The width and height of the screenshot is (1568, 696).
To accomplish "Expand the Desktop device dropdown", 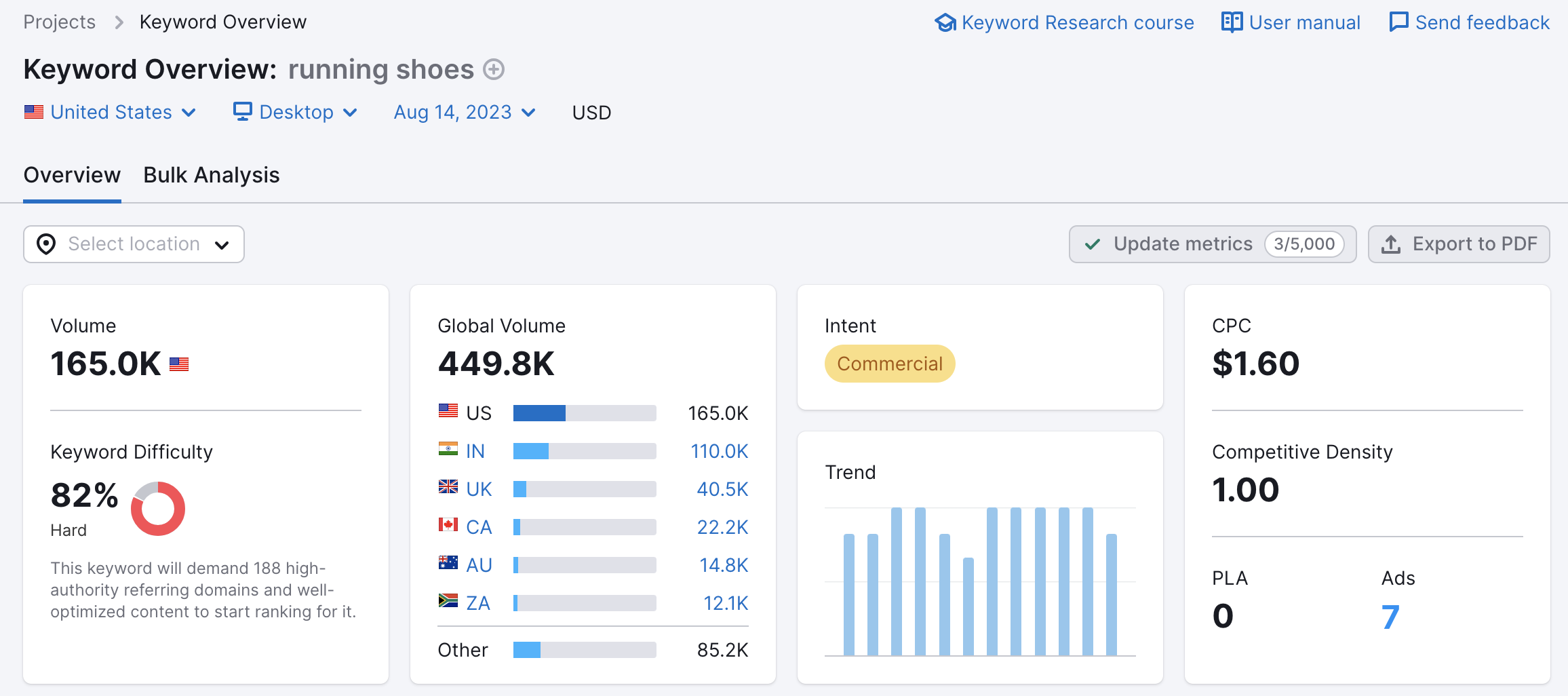I will coord(295,113).
